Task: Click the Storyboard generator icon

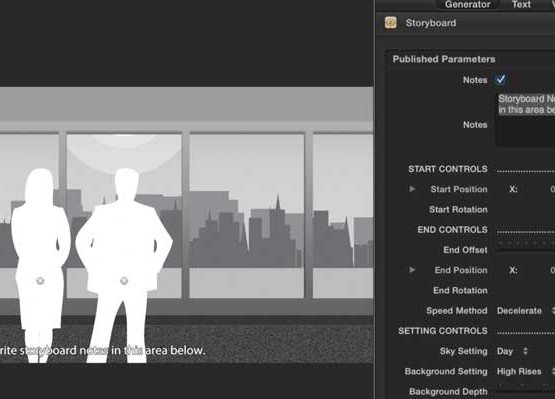Action: click(x=391, y=23)
